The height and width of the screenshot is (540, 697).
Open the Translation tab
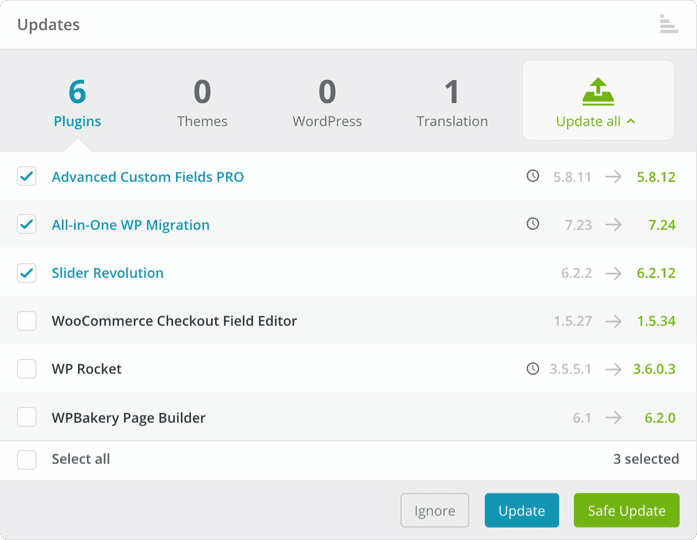coord(452,103)
